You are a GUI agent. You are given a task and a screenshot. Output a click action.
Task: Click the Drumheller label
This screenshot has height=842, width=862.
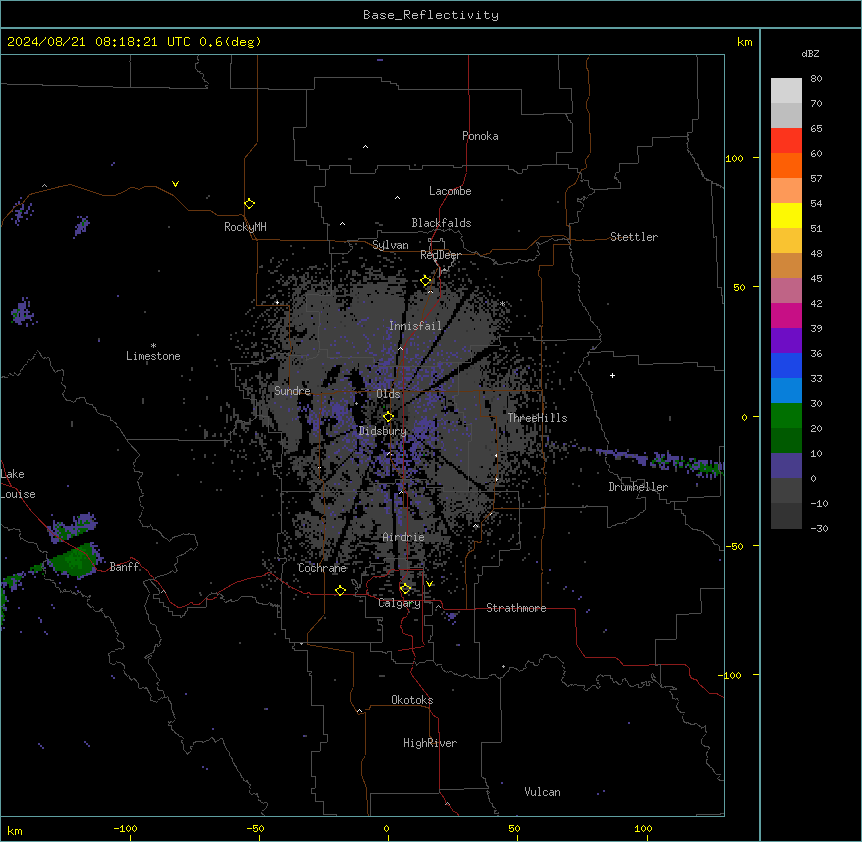click(x=638, y=487)
